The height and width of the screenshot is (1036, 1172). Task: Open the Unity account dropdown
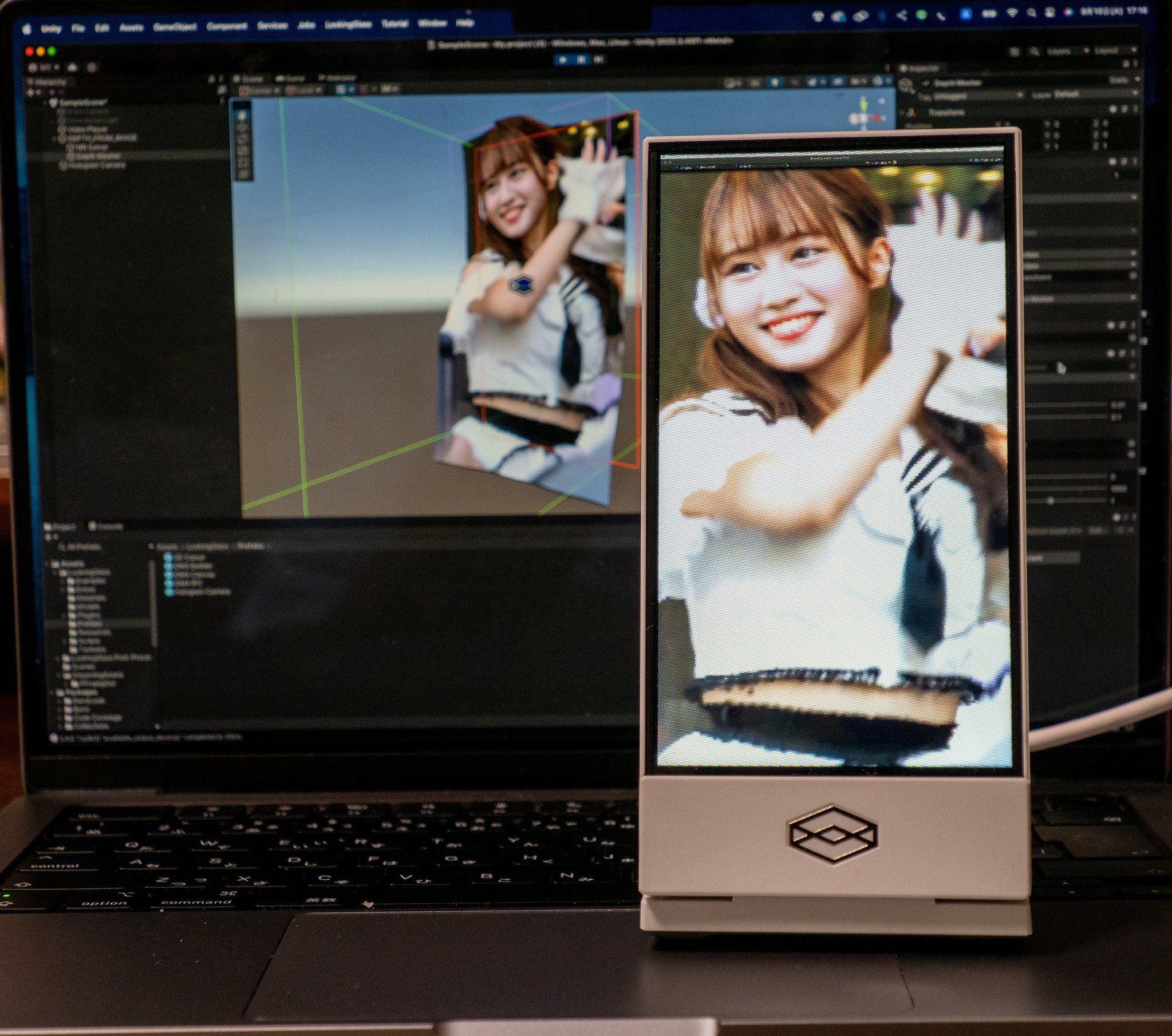(x=45, y=68)
